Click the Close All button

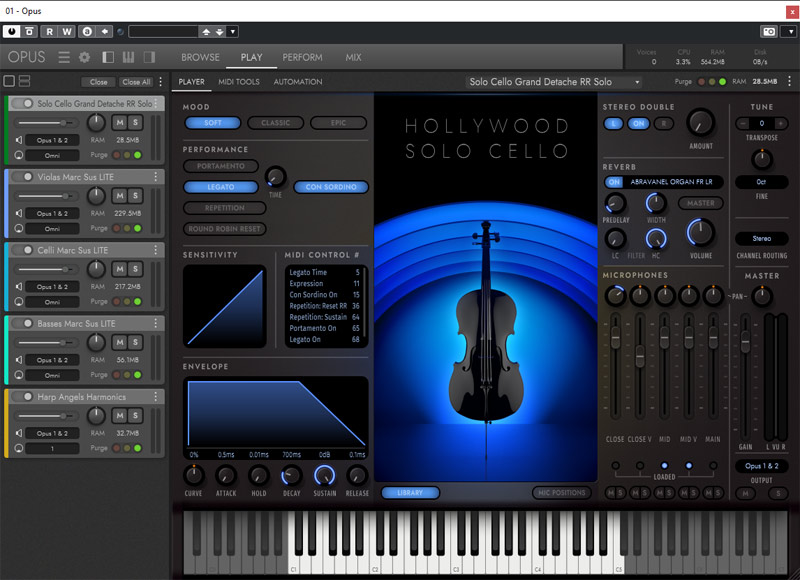pyautogui.click(x=136, y=82)
